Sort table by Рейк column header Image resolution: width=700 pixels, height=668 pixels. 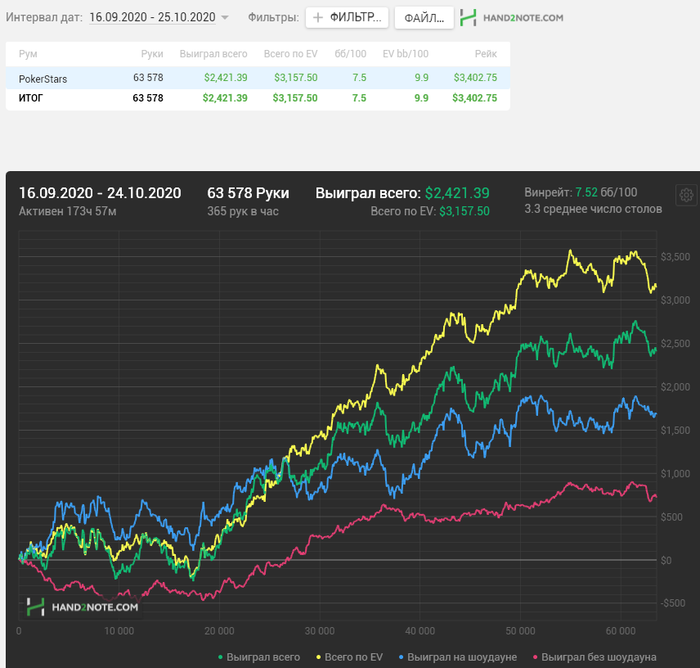(486, 54)
